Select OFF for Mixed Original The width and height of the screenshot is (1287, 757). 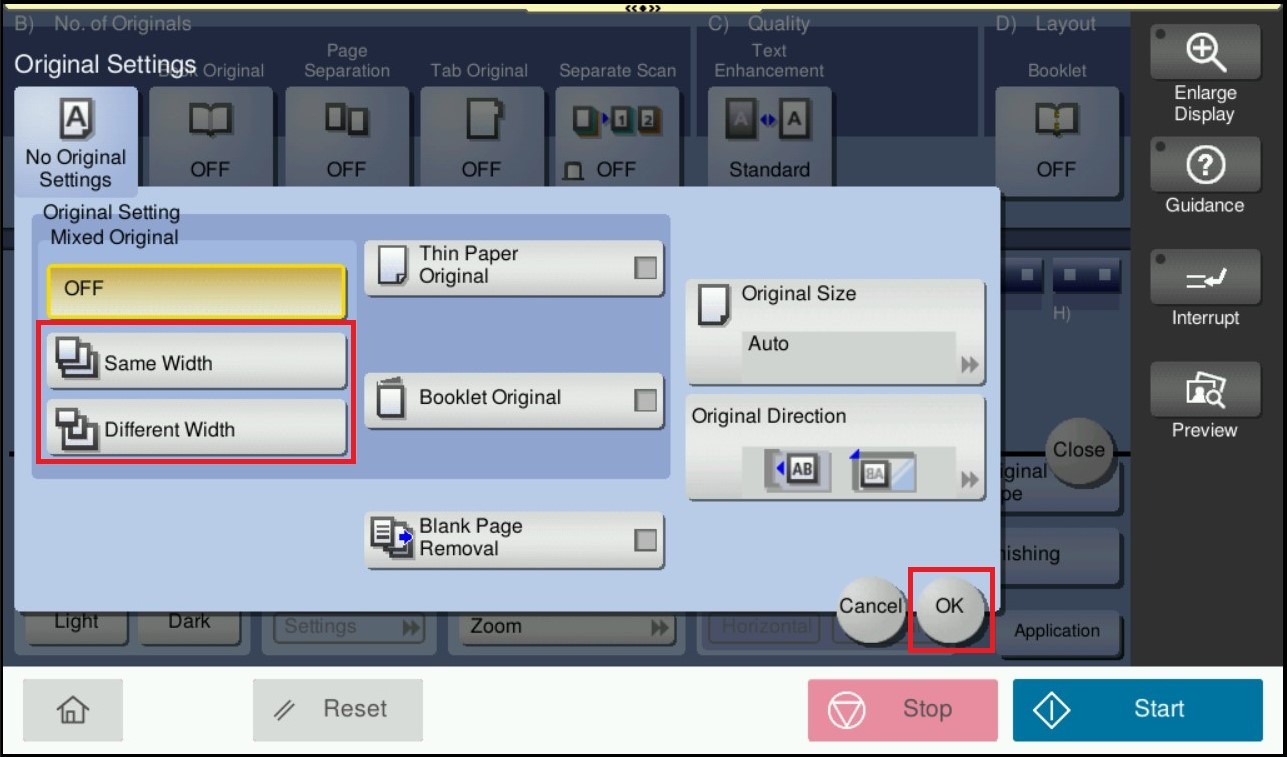pyautogui.click(x=196, y=290)
